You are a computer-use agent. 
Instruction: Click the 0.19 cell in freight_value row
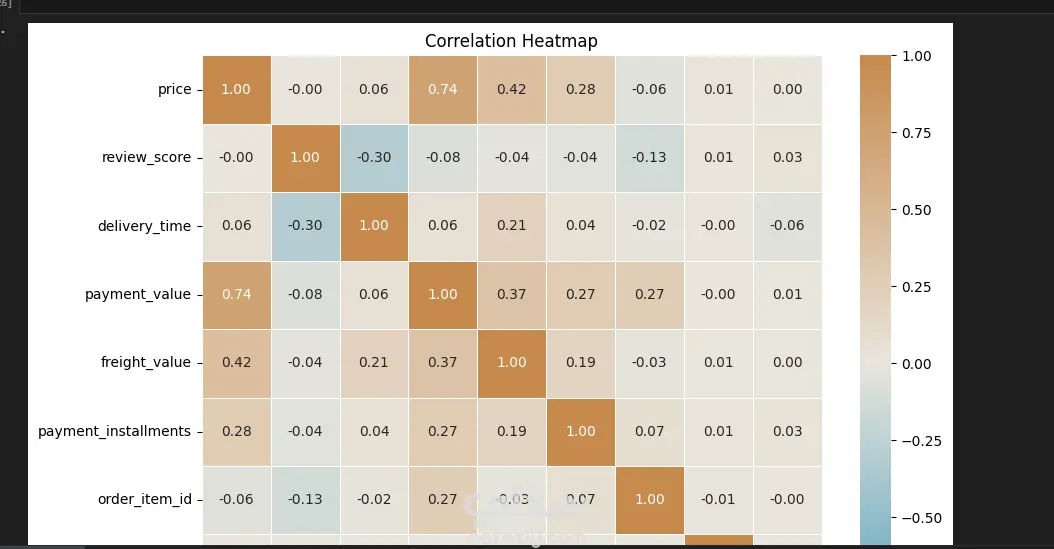[580, 362]
